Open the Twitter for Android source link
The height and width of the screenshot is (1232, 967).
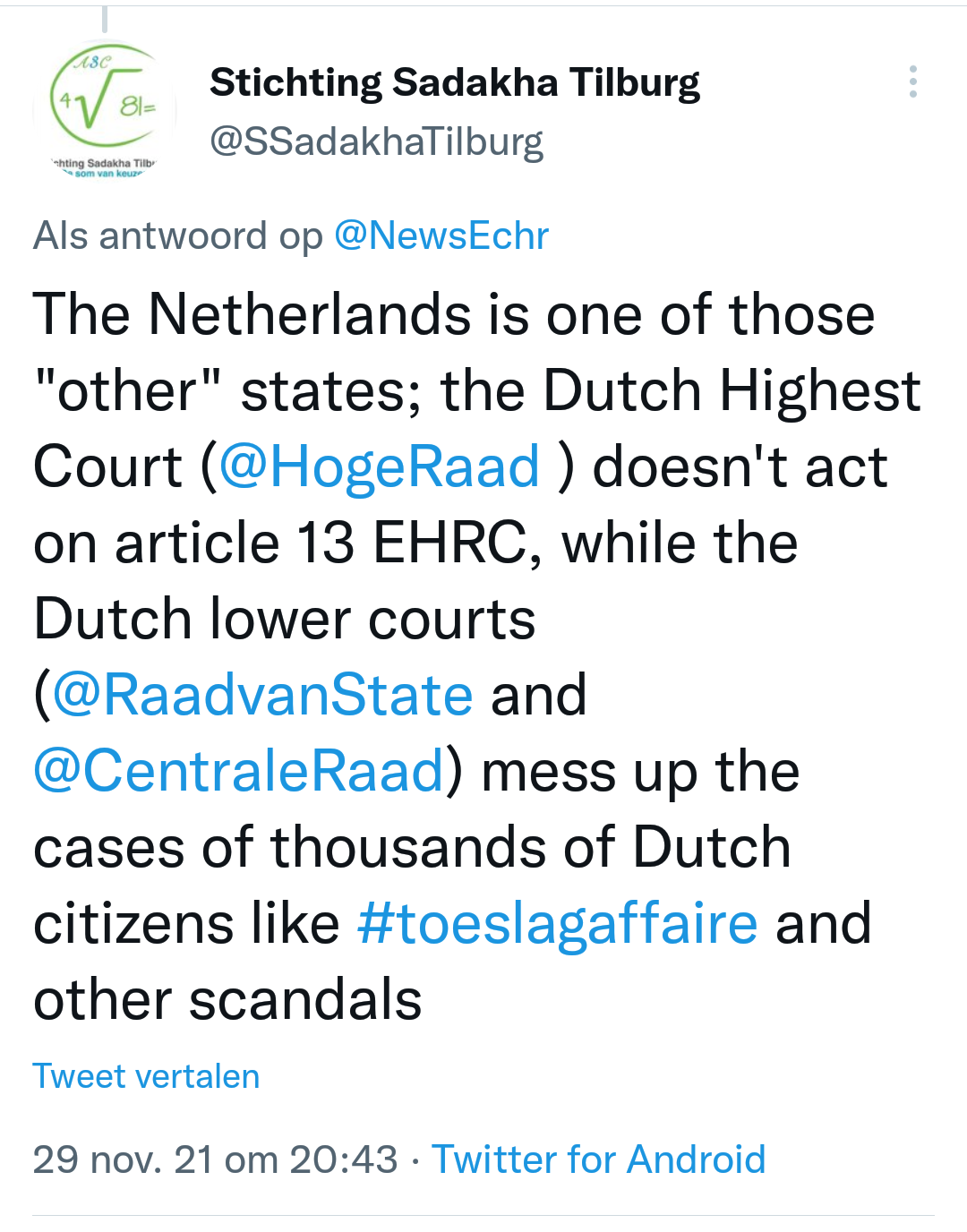[x=598, y=1159]
